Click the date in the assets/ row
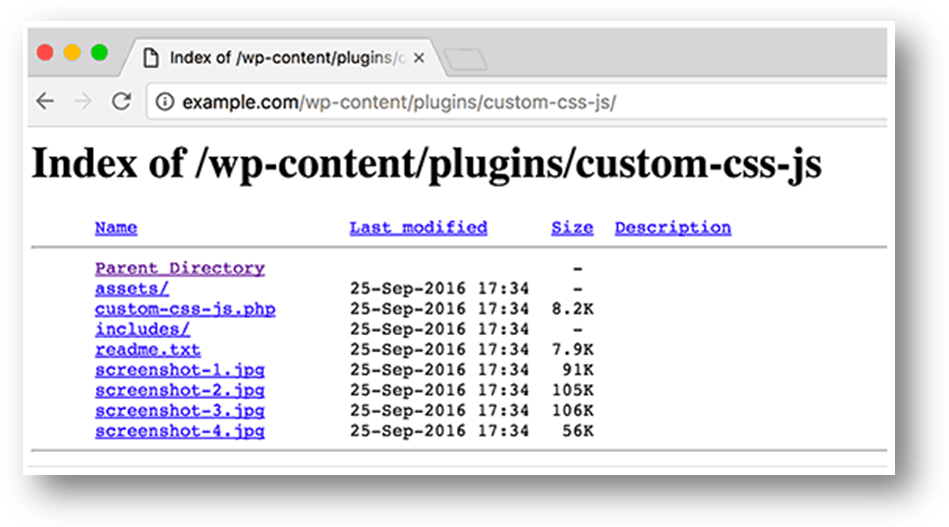949x527 pixels. 439,289
